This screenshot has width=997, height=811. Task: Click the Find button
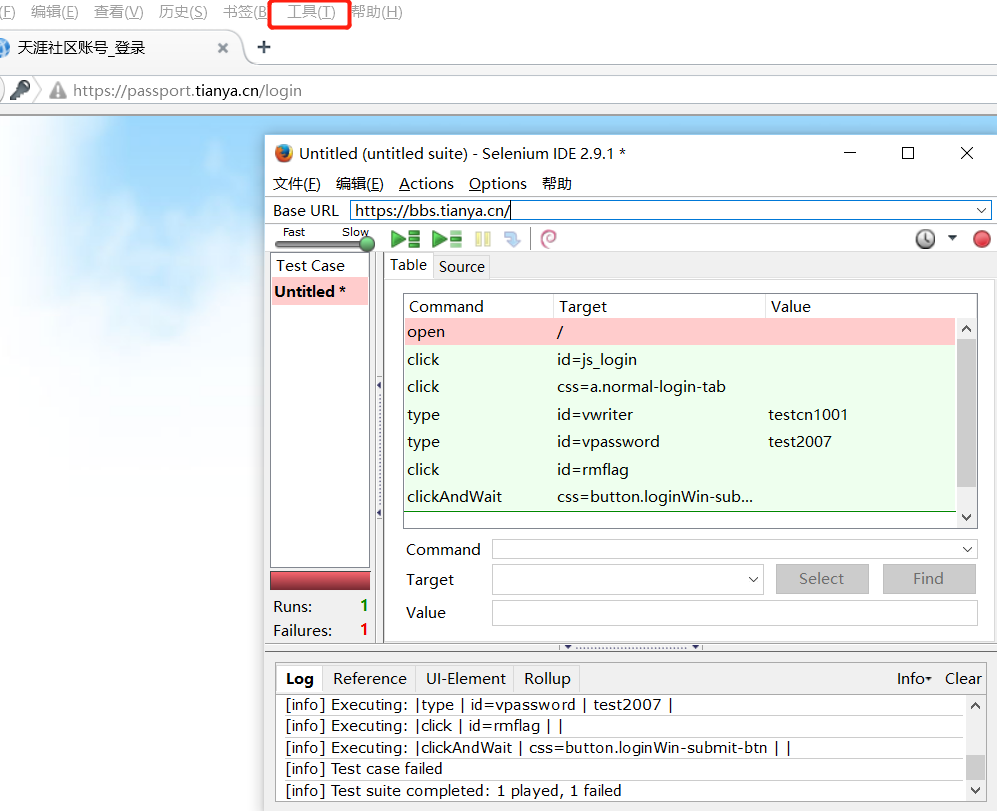point(928,579)
